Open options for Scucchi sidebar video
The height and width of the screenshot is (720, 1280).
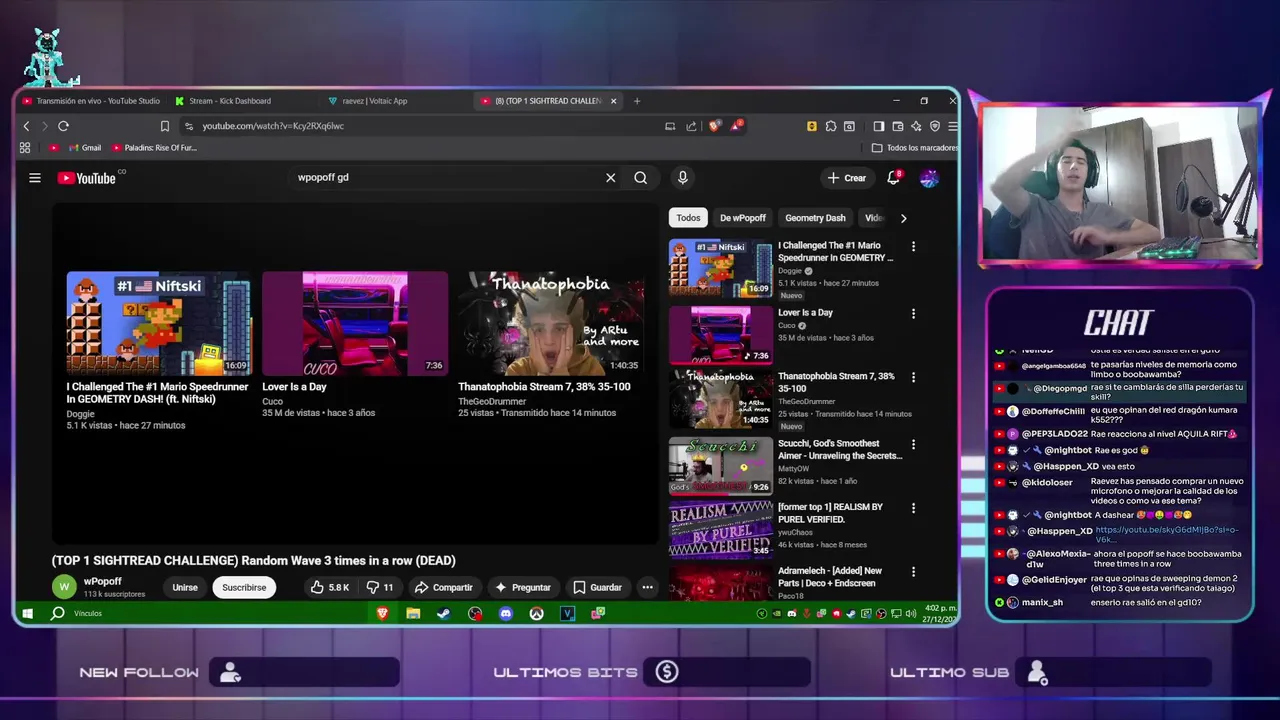click(x=913, y=445)
